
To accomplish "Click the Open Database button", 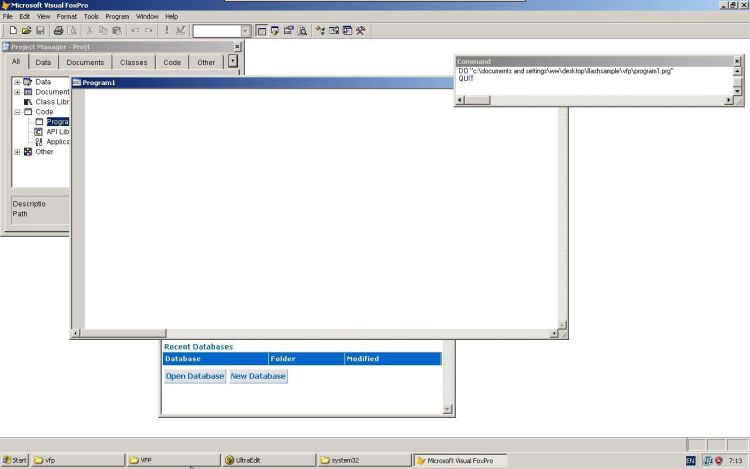I will coord(195,376).
